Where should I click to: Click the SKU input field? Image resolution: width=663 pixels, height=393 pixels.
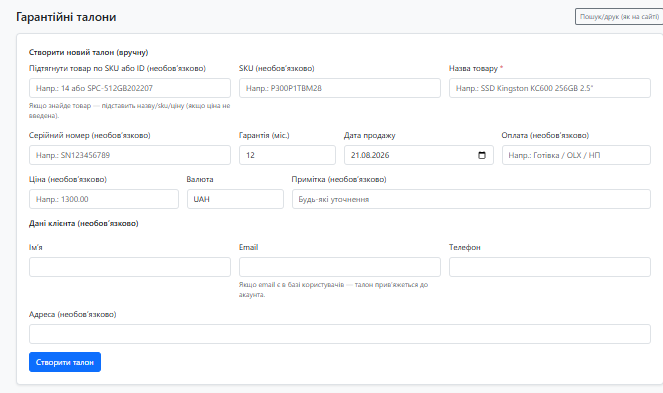pyautogui.click(x=340, y=88)
